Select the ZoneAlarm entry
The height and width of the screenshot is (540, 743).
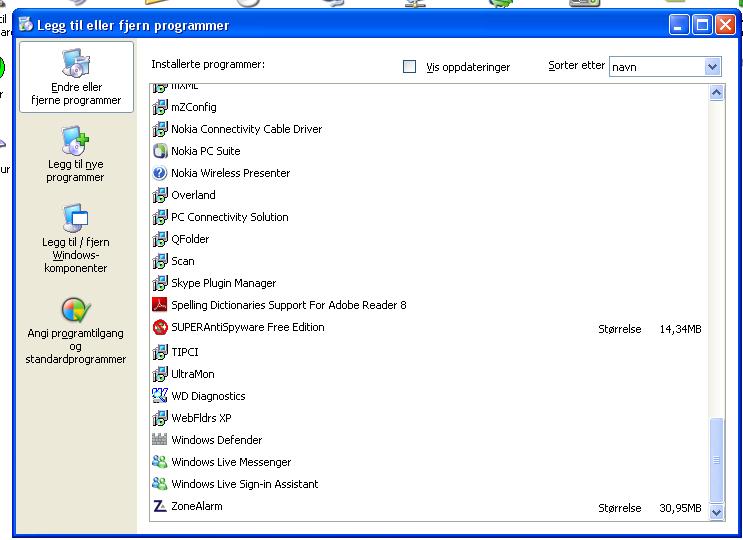[x=429, y=507]
